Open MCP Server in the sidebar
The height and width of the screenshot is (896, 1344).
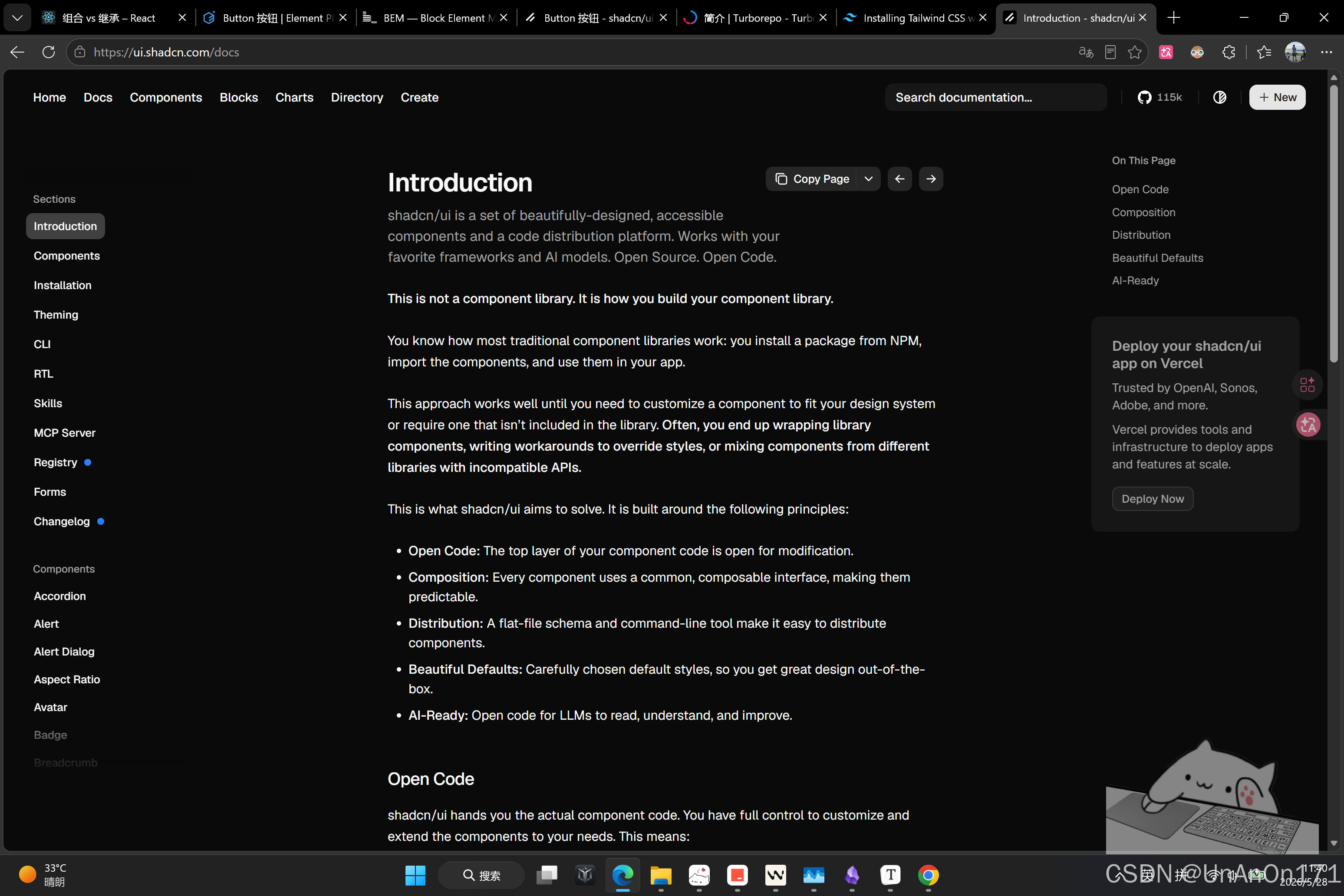(x=65, y=432)
